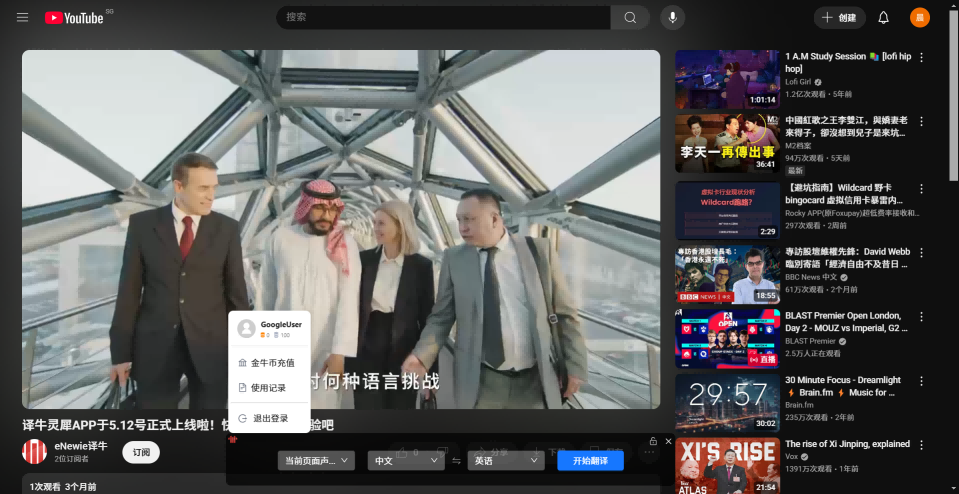Close the translation toolbar
Screen dimensions: 959x494
click(668, 441)
